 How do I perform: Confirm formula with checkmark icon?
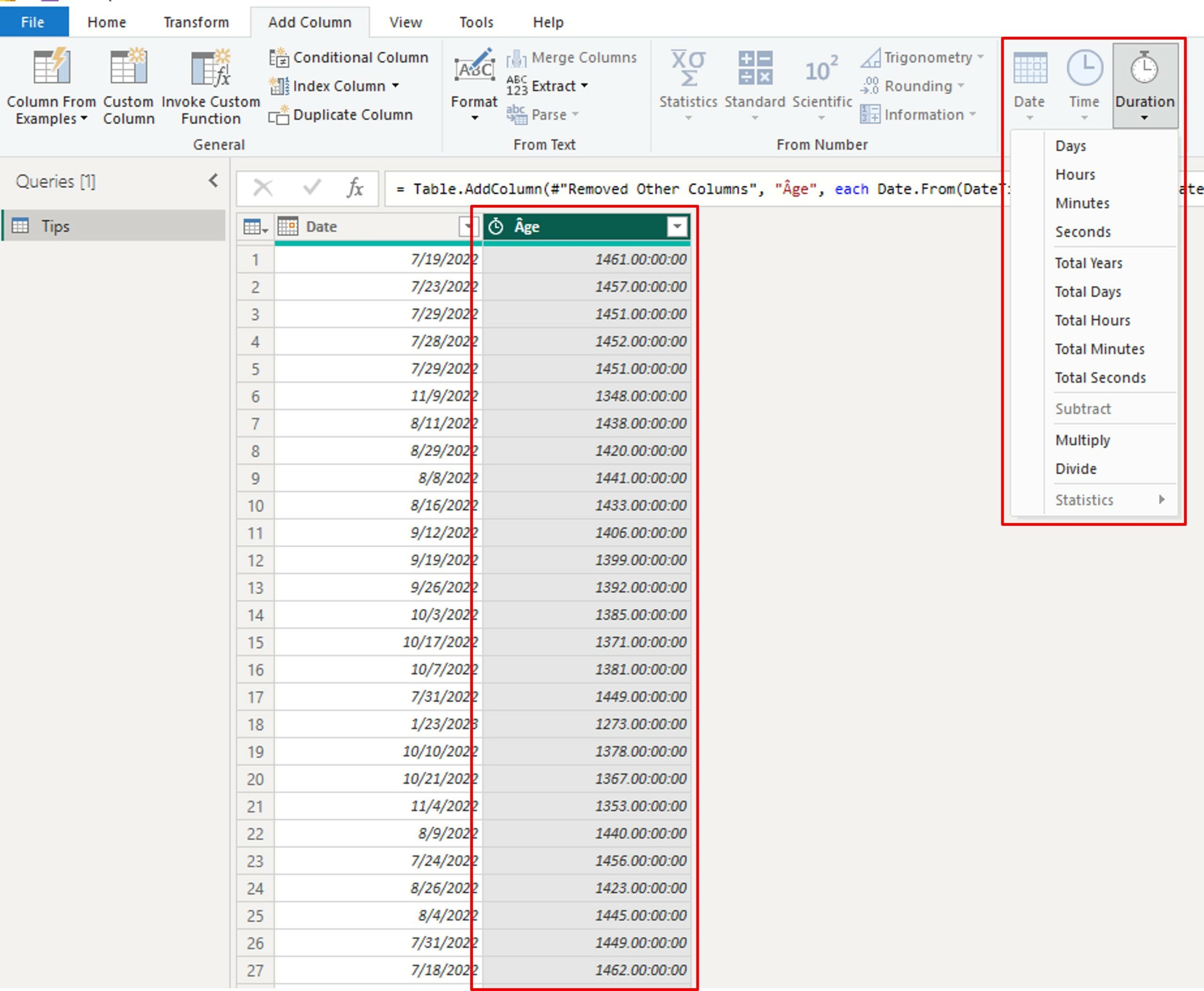click(312, 188)
